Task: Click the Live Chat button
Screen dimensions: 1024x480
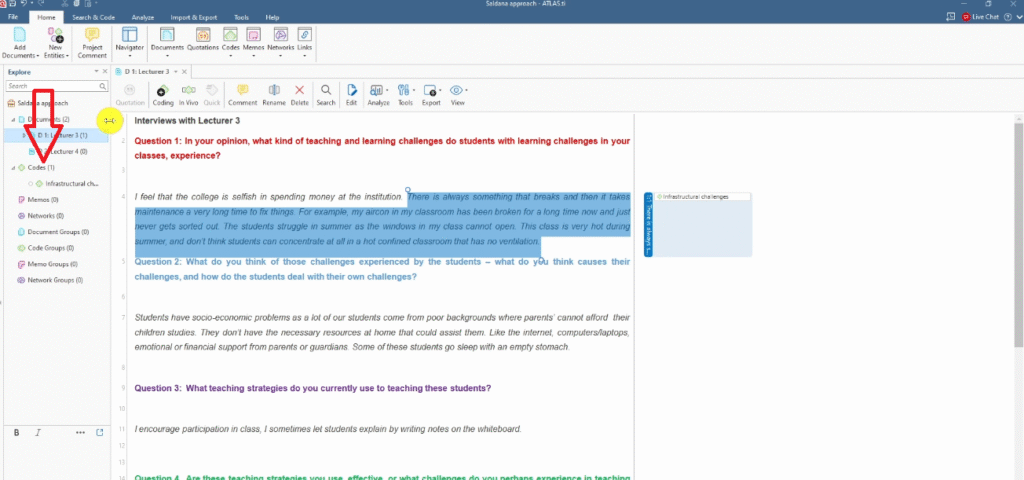Action: 983,17
